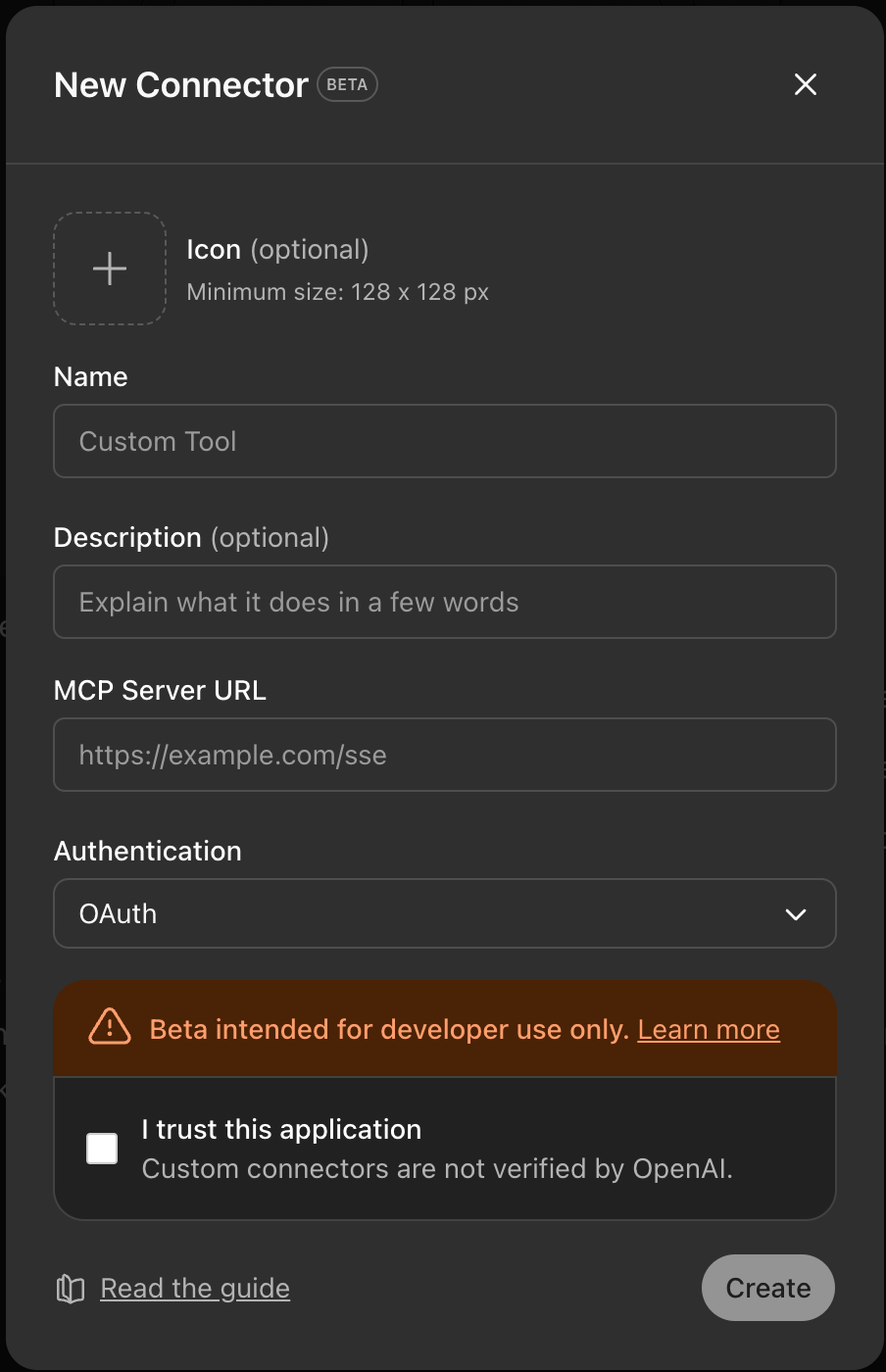The width and height of the screenshot is (886, 1372).
Task: Click the 'Authentication' section label
Action: click(x=148, y=851)
